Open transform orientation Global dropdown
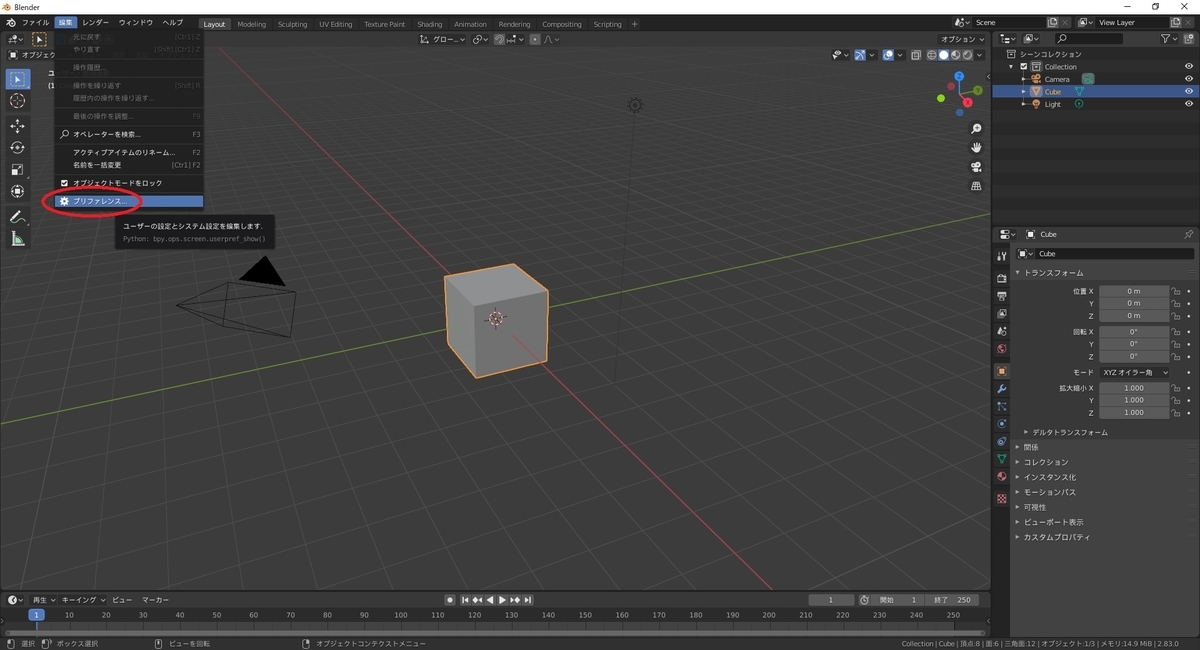Image resolution: width=1200 pixels, height=650 pixels. tap(442, 39)
